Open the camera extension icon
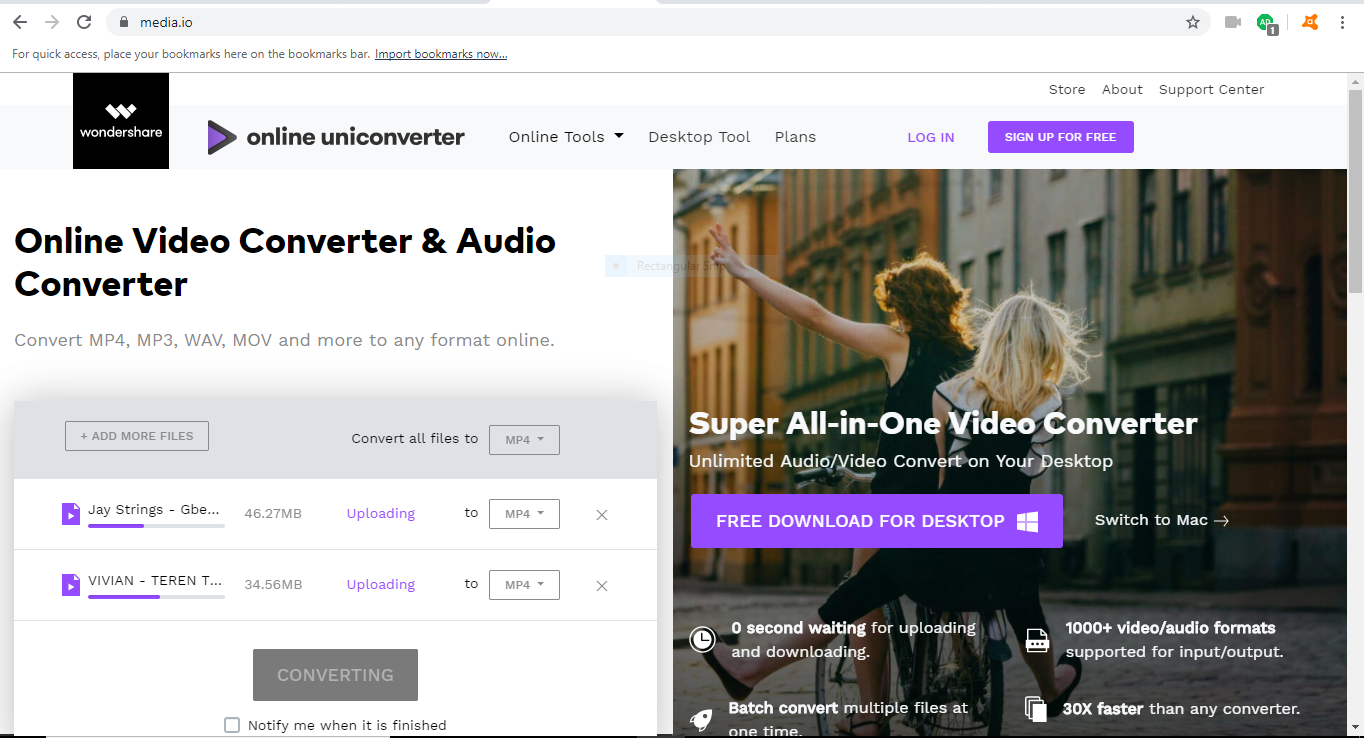The image size is (1364, 738). (1233, 22)
